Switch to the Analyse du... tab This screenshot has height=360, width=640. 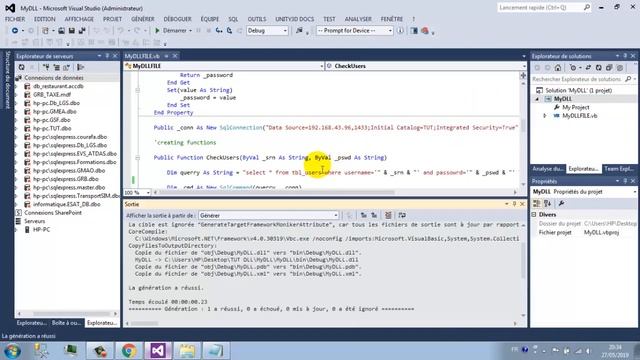(548, 169)
